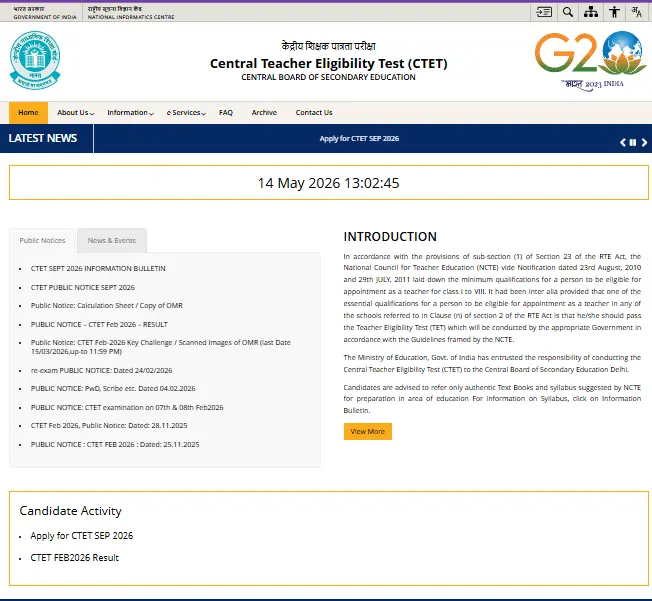Open PUBLIC NOTICE – CTET Feb 2026 – RESULT
Viewport: 652px width, 601px height.
(99, 324)
